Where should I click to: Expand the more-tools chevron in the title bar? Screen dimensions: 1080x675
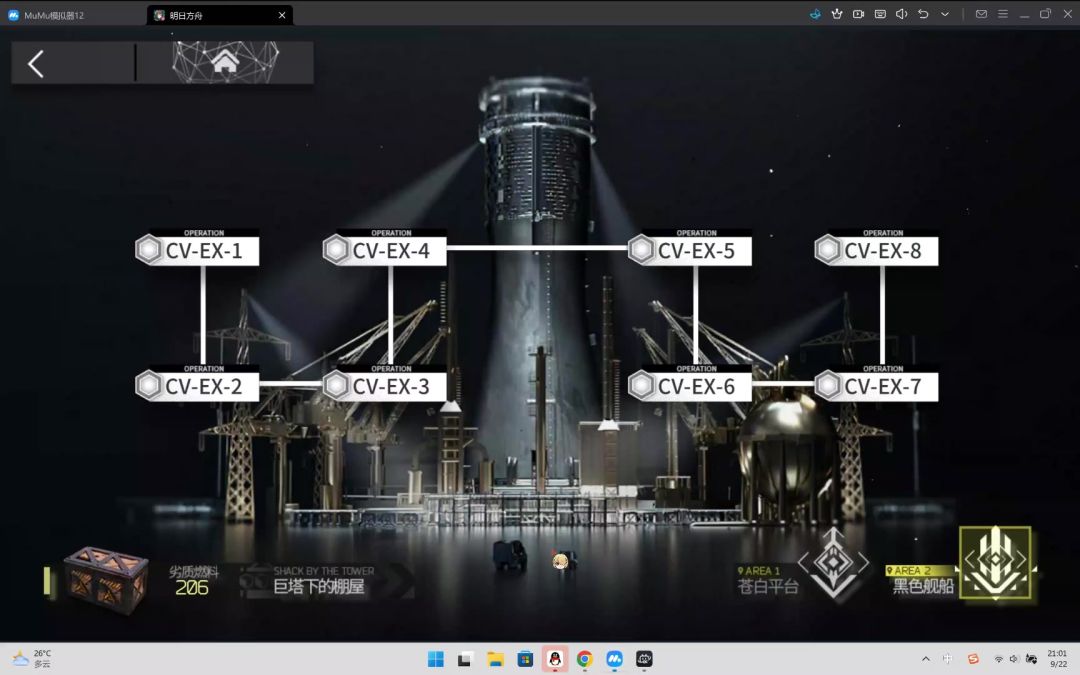click(945, 14)
